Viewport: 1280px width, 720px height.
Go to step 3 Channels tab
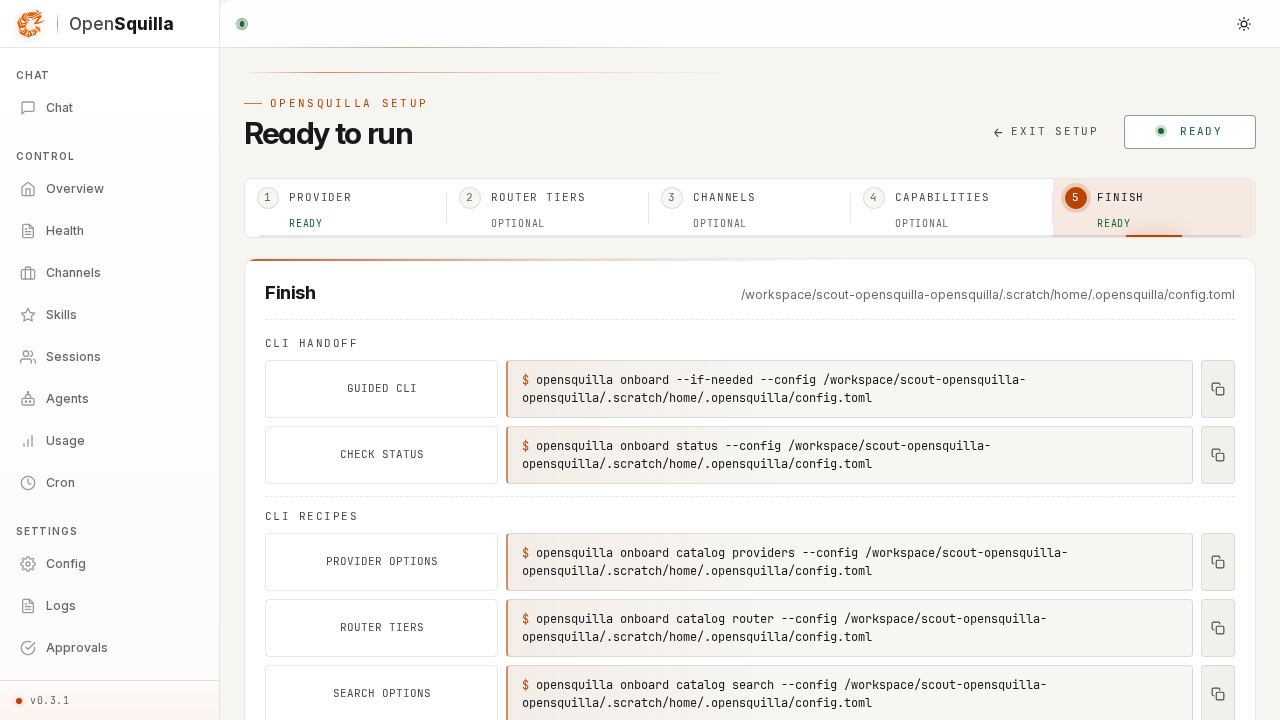(x=750, y=208)
